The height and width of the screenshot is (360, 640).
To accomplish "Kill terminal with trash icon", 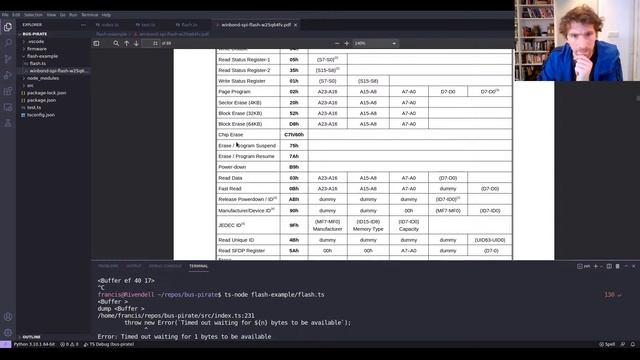I will tap(618, 266).
